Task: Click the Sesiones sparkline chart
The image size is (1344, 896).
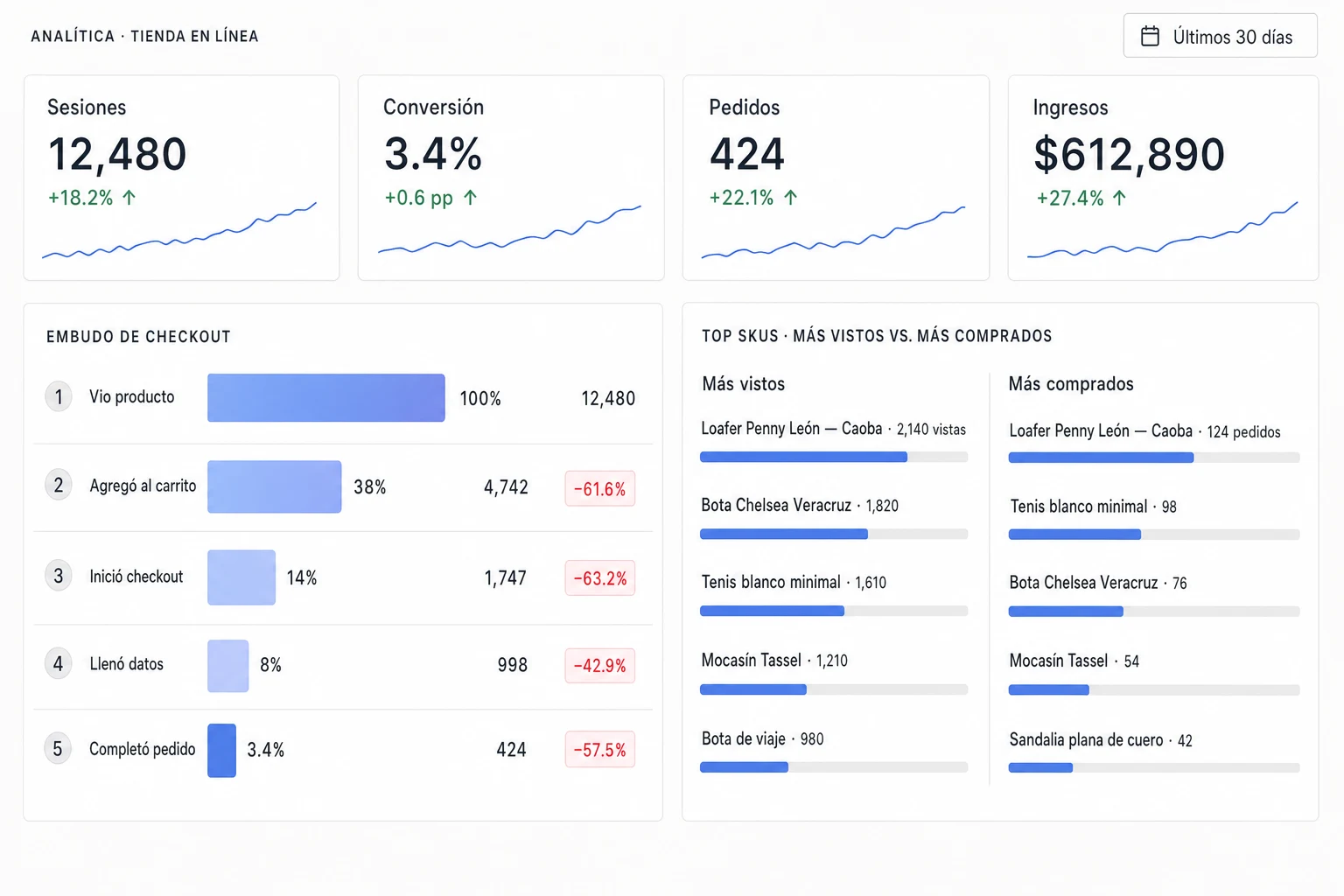Action: (179, 231)
